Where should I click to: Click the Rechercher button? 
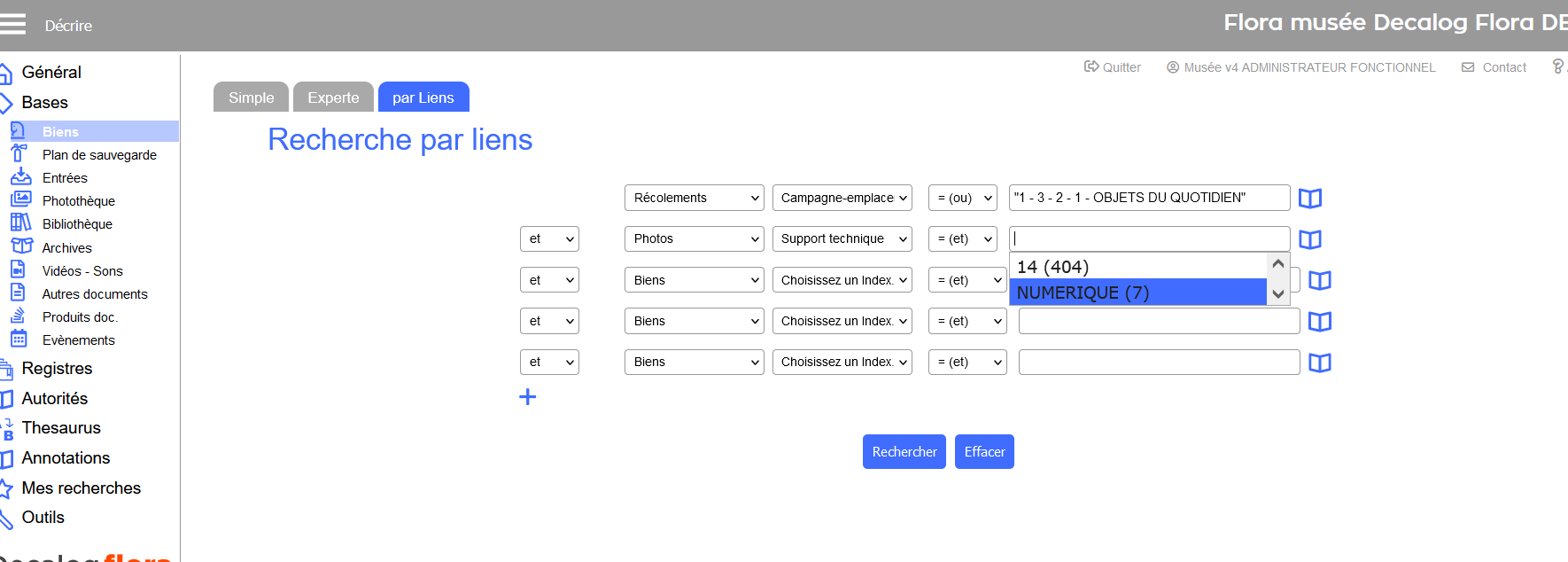904,452
